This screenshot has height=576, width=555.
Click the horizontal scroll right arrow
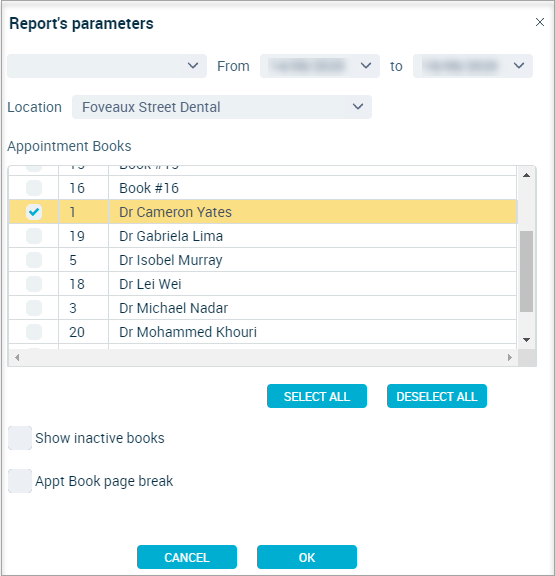coord(509,357)
